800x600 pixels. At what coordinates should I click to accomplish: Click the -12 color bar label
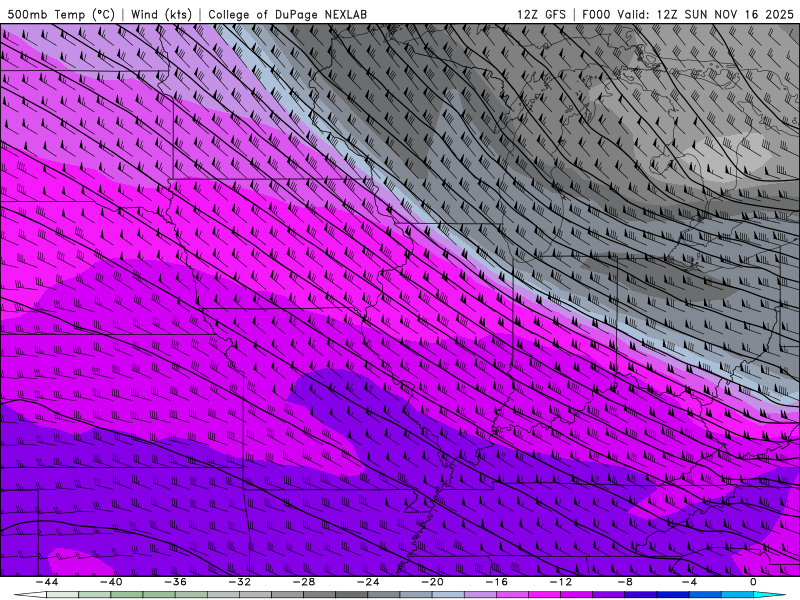(x=561, y=582)
